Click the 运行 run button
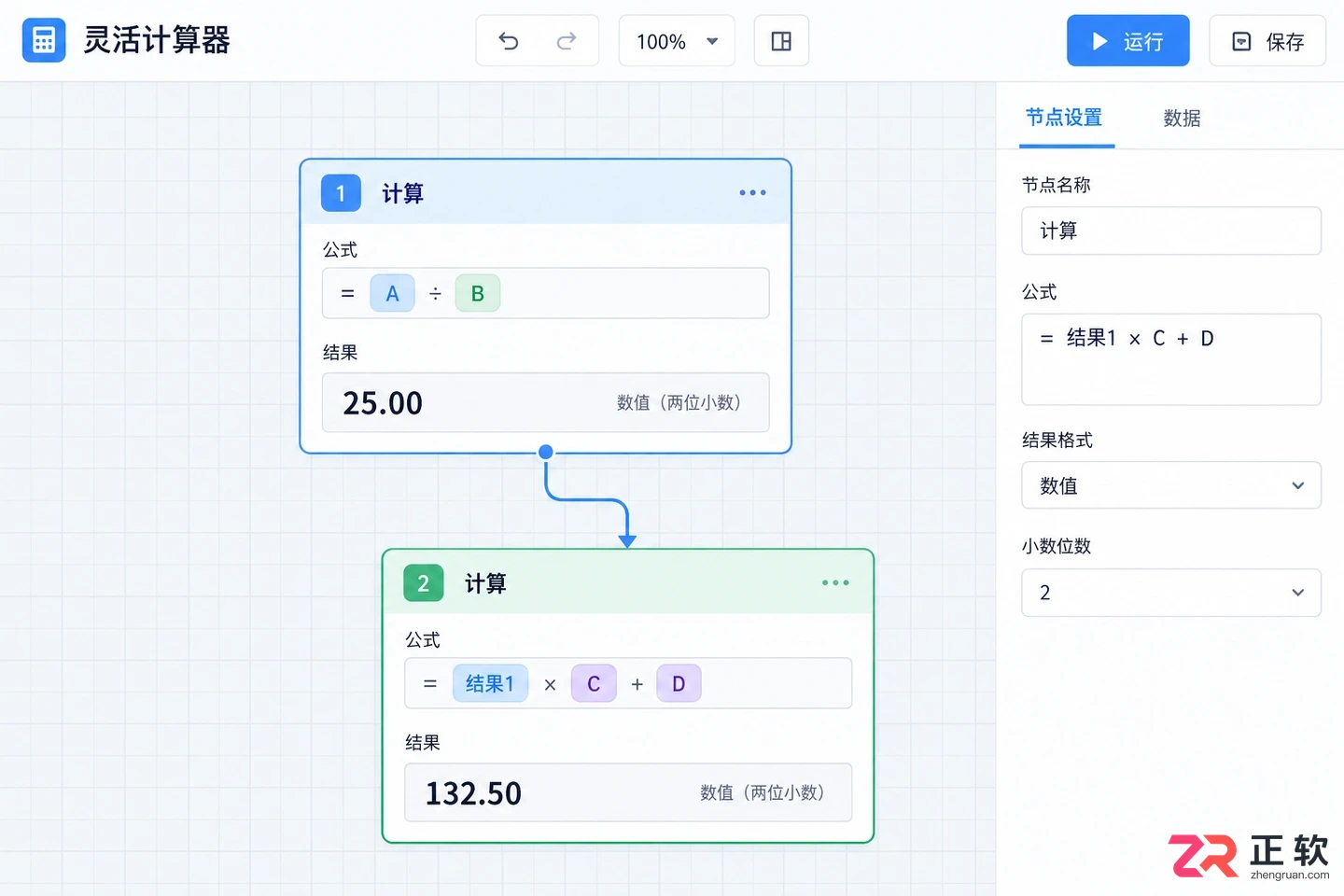Screen dimensions: 1344x896 1127,41
